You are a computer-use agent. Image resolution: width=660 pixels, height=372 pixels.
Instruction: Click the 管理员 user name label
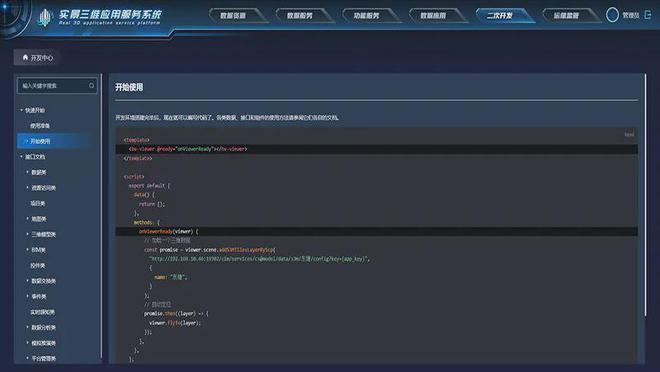[631, 15]
